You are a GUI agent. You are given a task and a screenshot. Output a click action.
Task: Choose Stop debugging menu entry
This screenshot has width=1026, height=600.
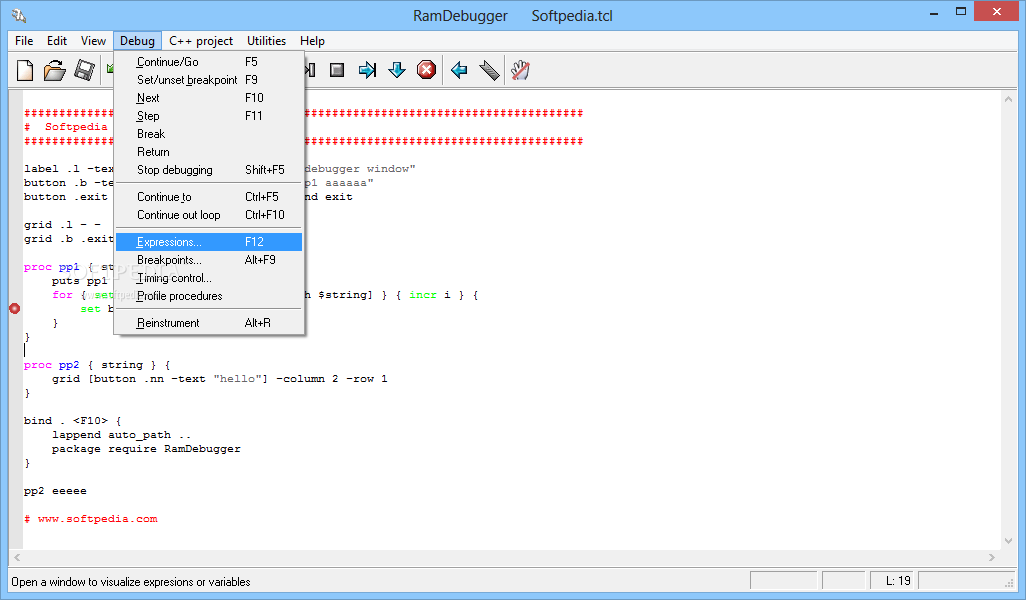click(x=209, y=169)
